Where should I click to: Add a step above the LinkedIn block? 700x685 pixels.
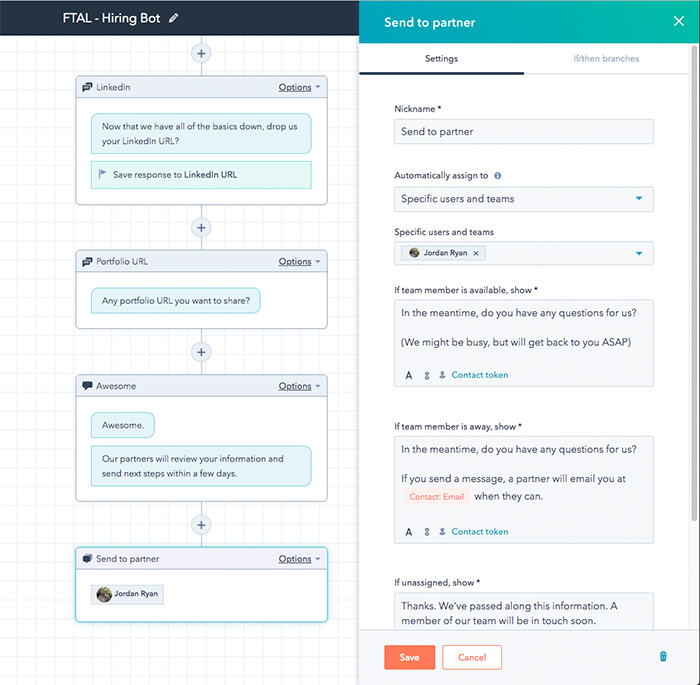click(x=201, y=54)
